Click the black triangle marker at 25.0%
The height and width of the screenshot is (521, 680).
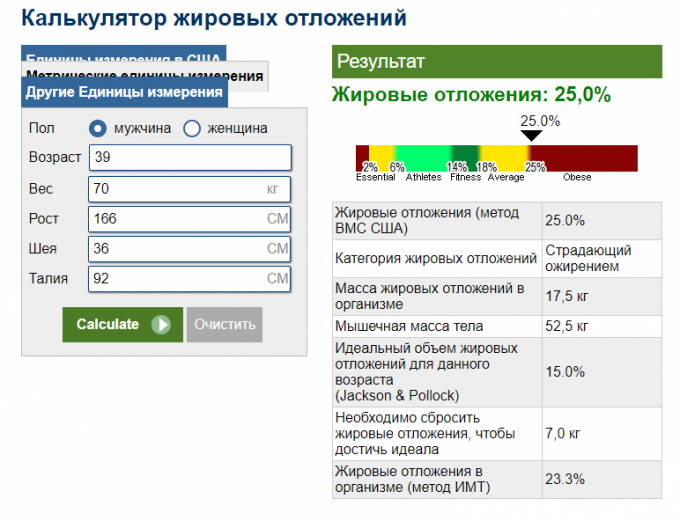pyautogui.click(x=532, y=135)
